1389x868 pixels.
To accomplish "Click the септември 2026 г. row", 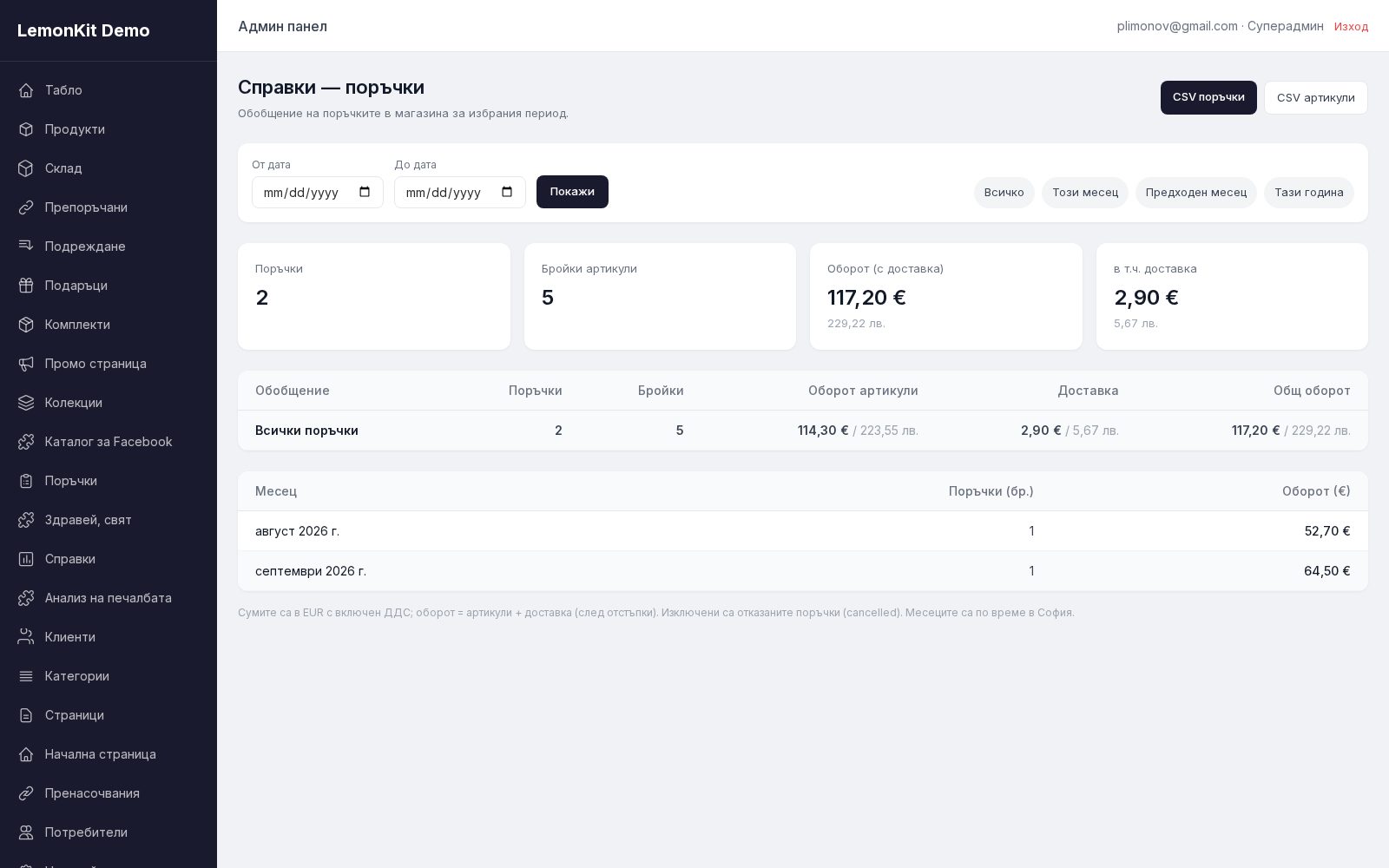I will point(803,571).
